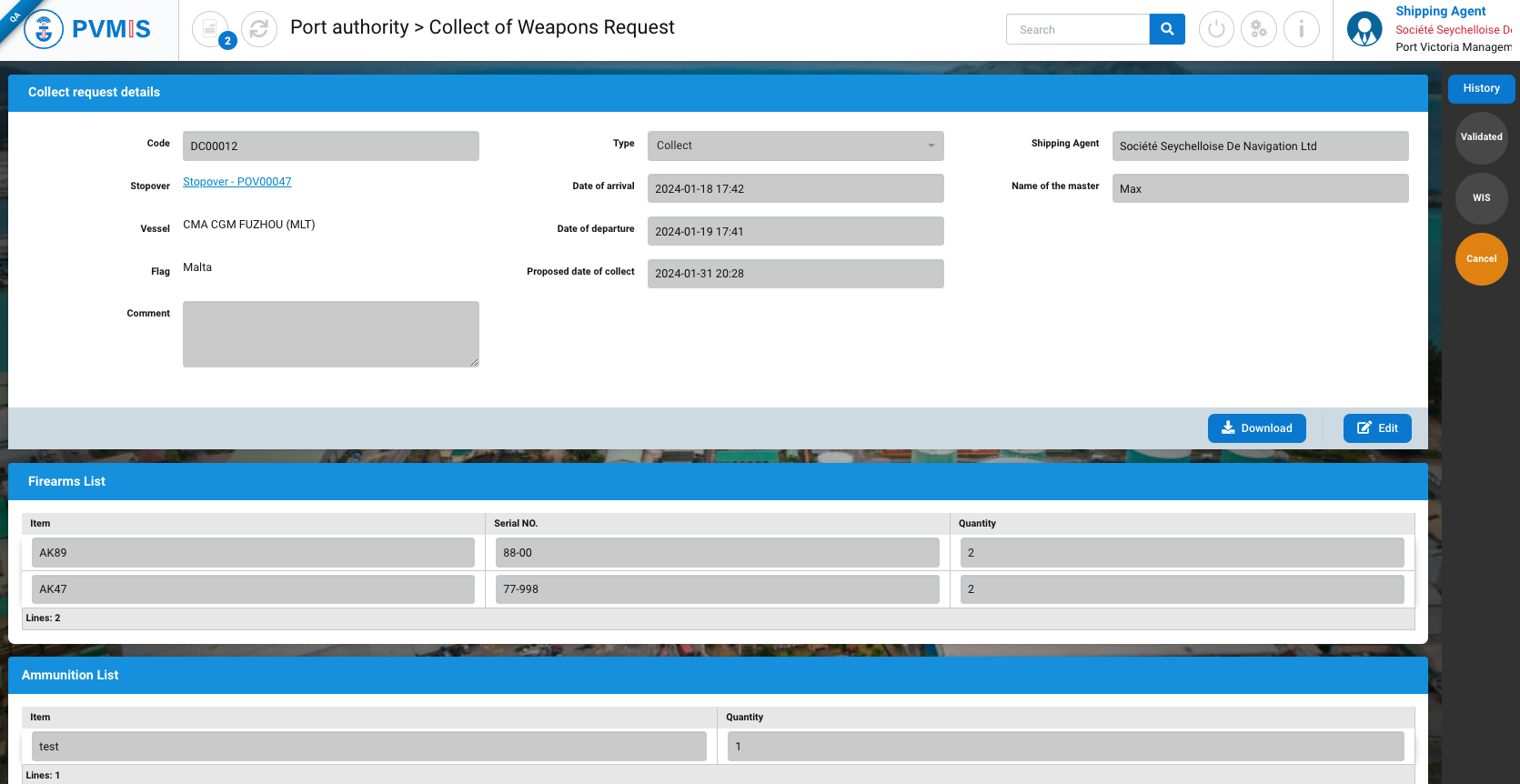The image size is (1520, 784).
Task: Click the Download button
Action: pyautogui.click(x=1256, y=428)
